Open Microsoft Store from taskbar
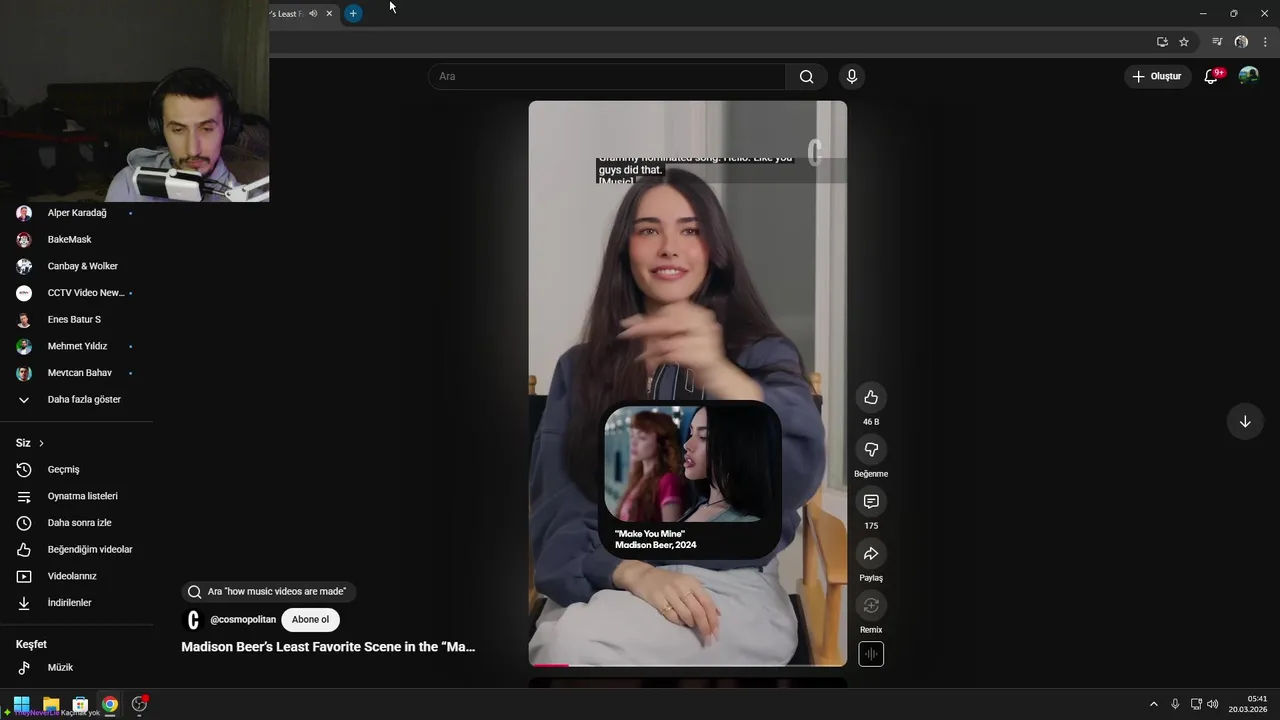 click(80, 704)
